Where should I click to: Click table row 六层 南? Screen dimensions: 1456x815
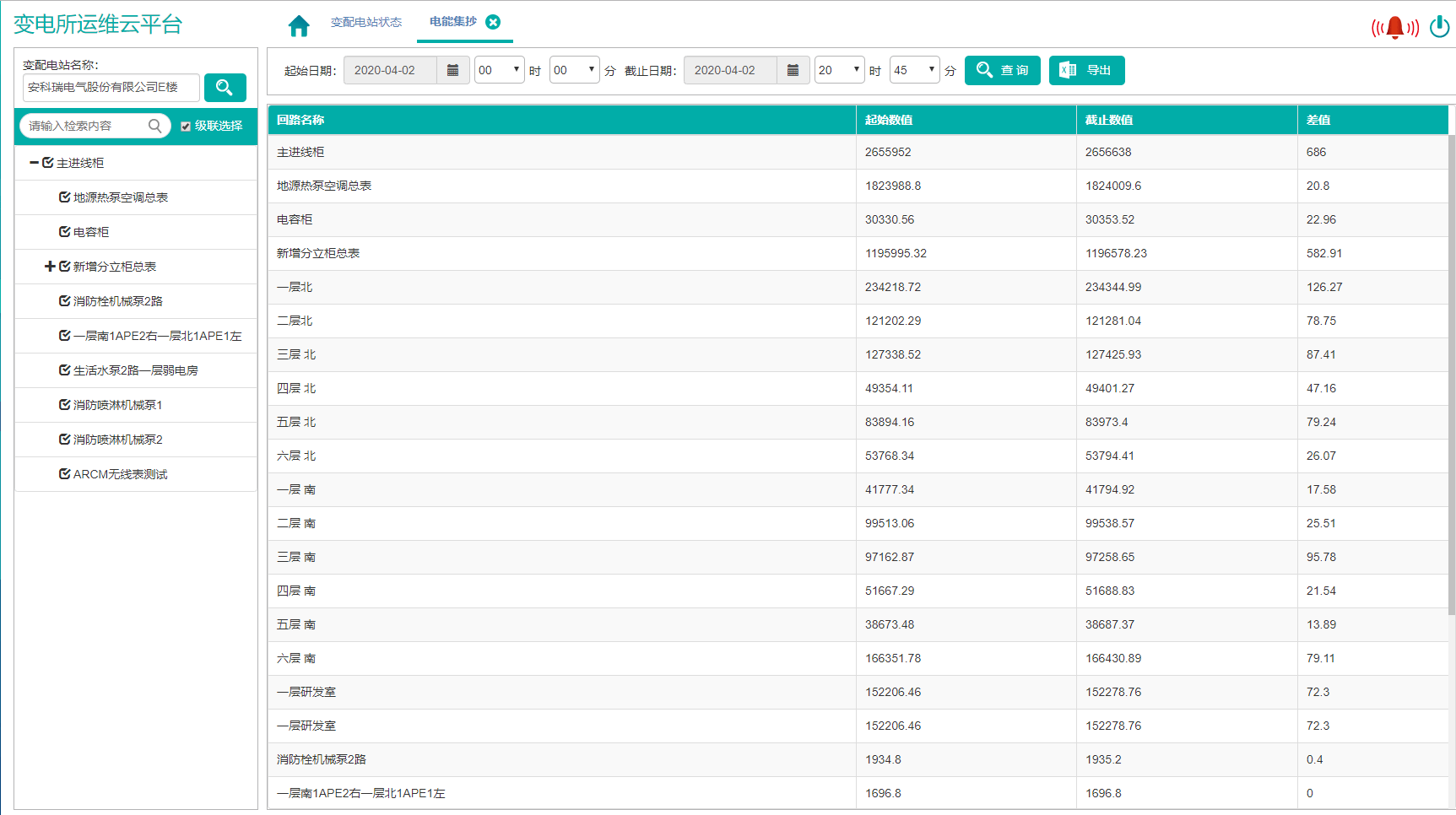click(858, 658)
